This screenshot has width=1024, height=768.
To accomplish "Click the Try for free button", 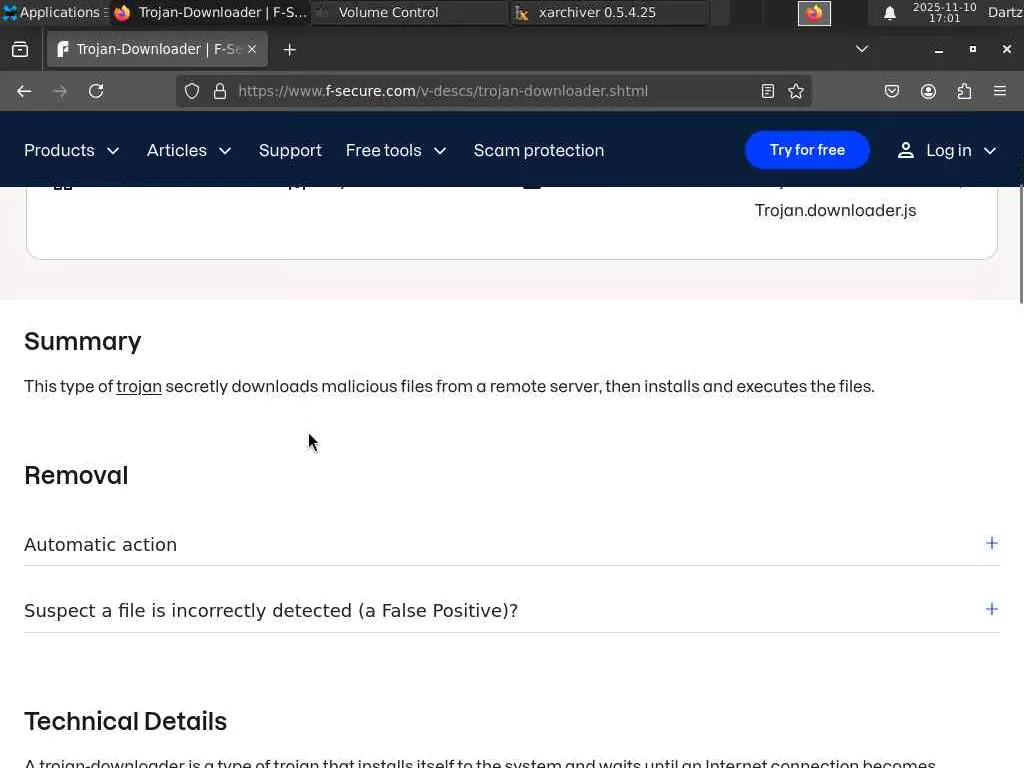I will click(807, 150).
